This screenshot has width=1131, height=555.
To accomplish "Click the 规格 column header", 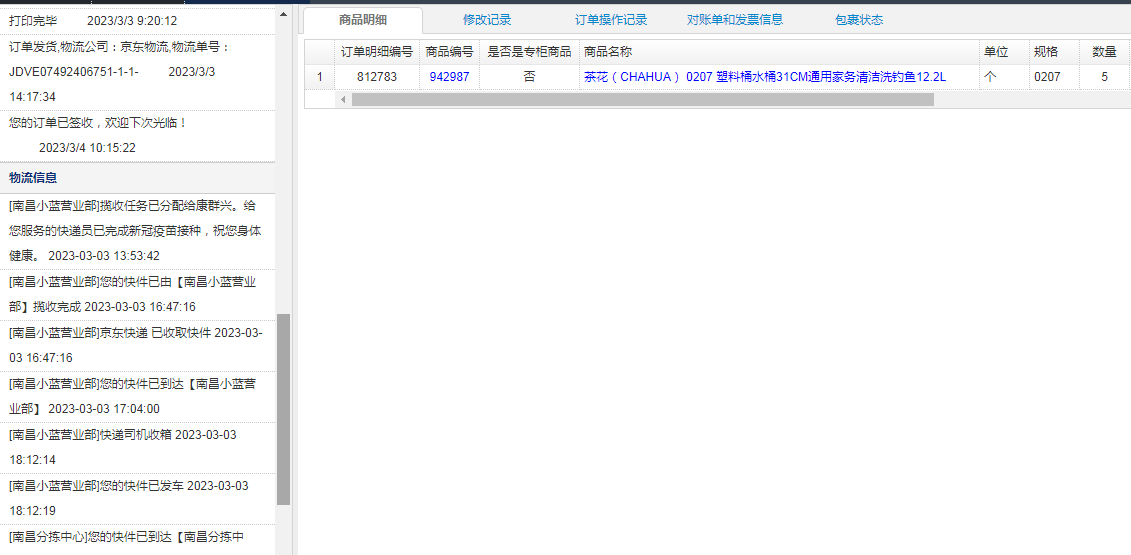I will pos(1053,52).
